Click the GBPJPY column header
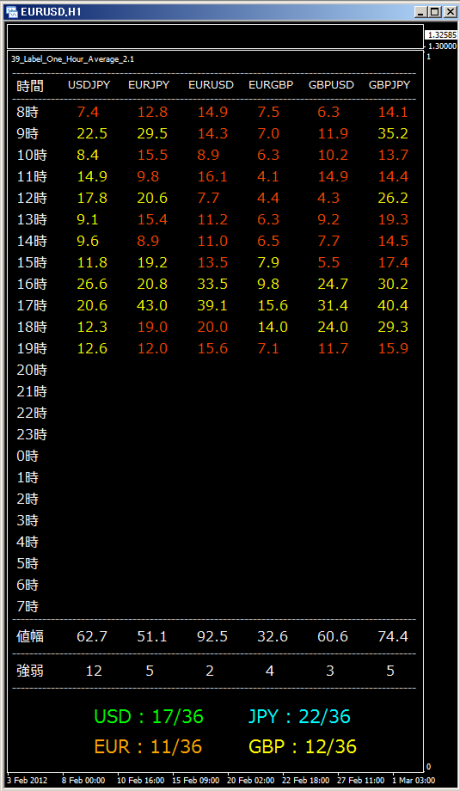Image resolution: width=460 pixels, height=791 pixels. pos(389,85)
